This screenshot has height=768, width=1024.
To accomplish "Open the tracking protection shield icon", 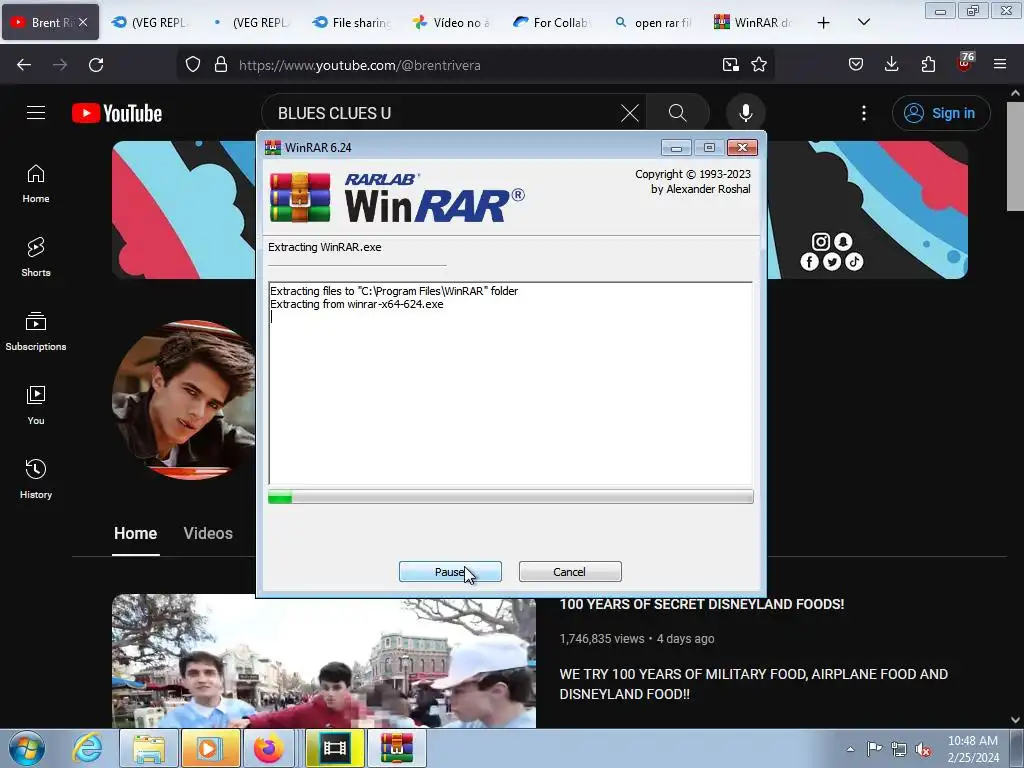I will pyautogui.click(x=193, y=65).
